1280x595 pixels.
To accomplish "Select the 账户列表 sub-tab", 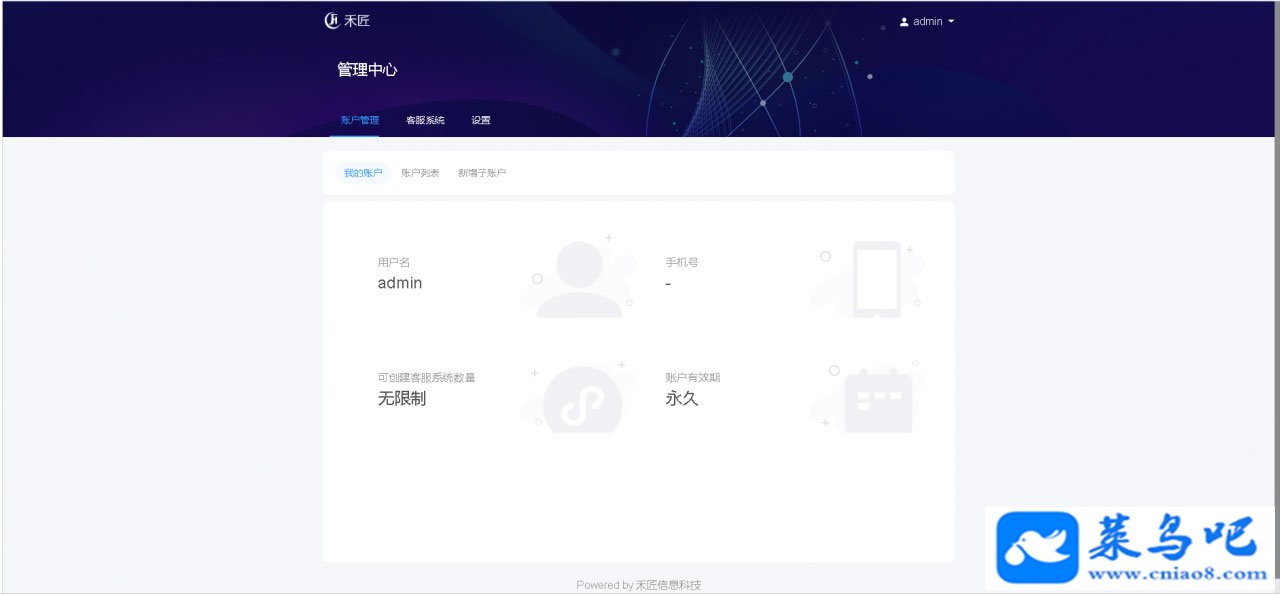I will click(420, 173).
